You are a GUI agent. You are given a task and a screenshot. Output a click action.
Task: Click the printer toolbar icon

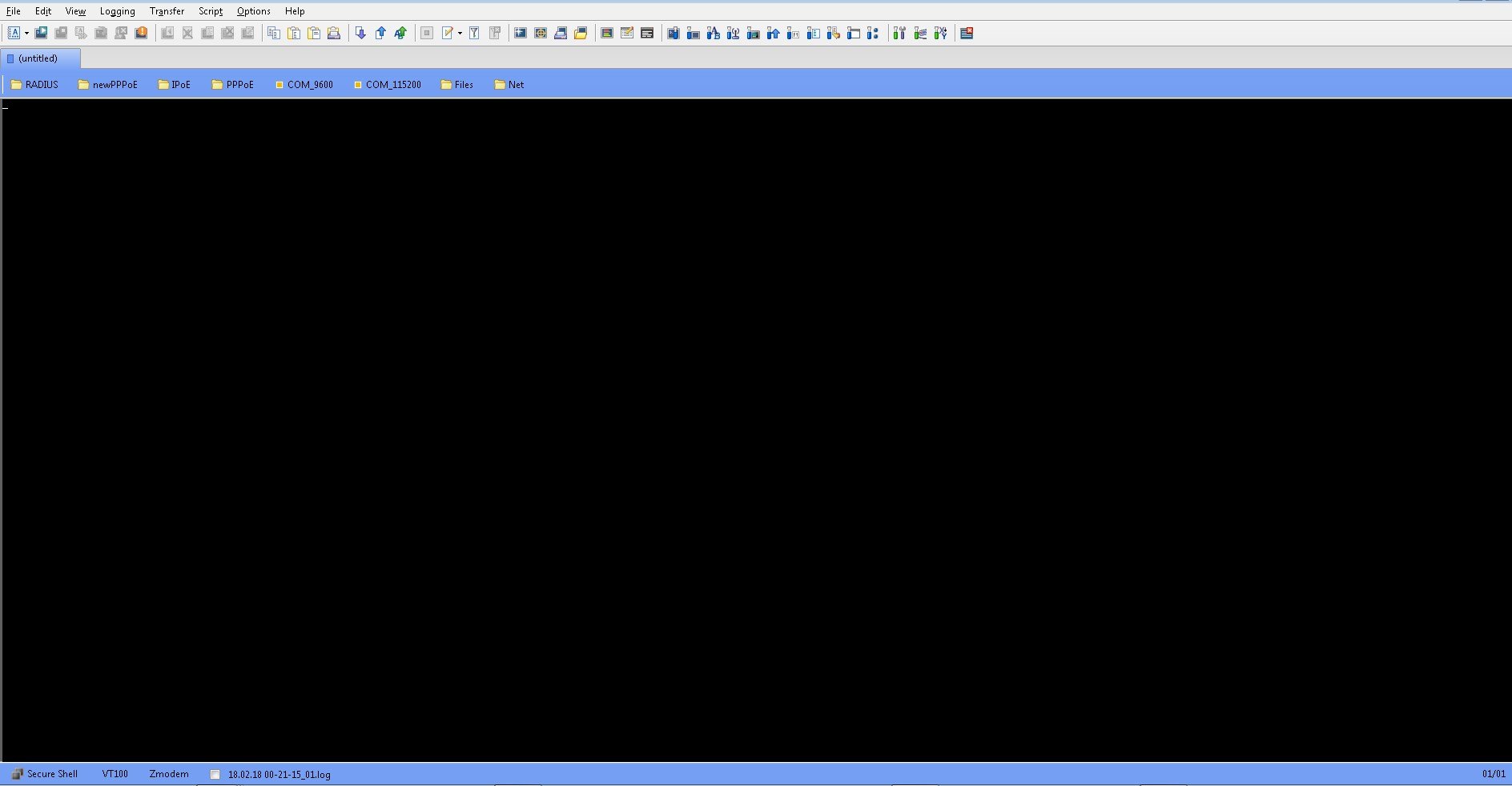(x=561, y=33)
